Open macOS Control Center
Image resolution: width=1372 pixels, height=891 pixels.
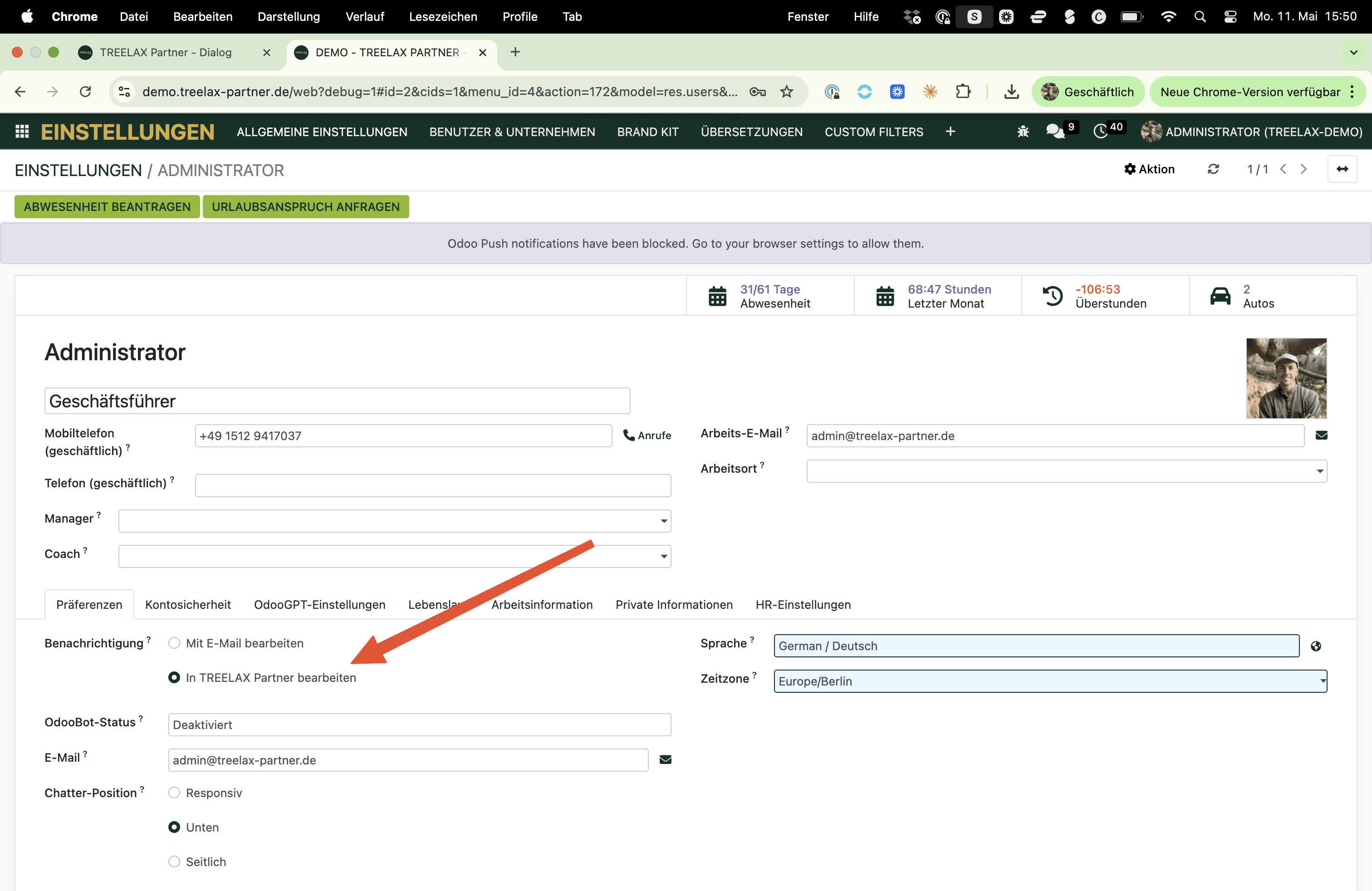(x=1230, y=17)
